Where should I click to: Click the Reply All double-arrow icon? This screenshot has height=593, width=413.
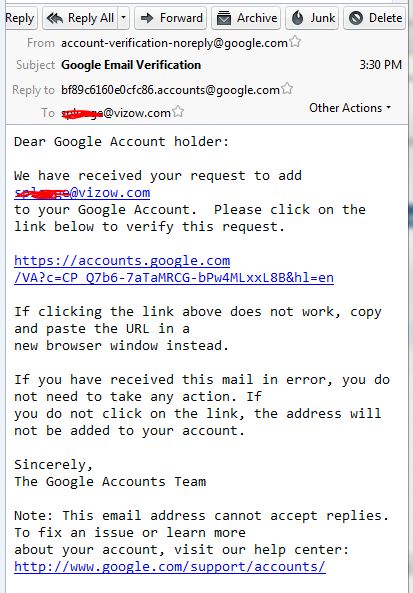point(55,18)
